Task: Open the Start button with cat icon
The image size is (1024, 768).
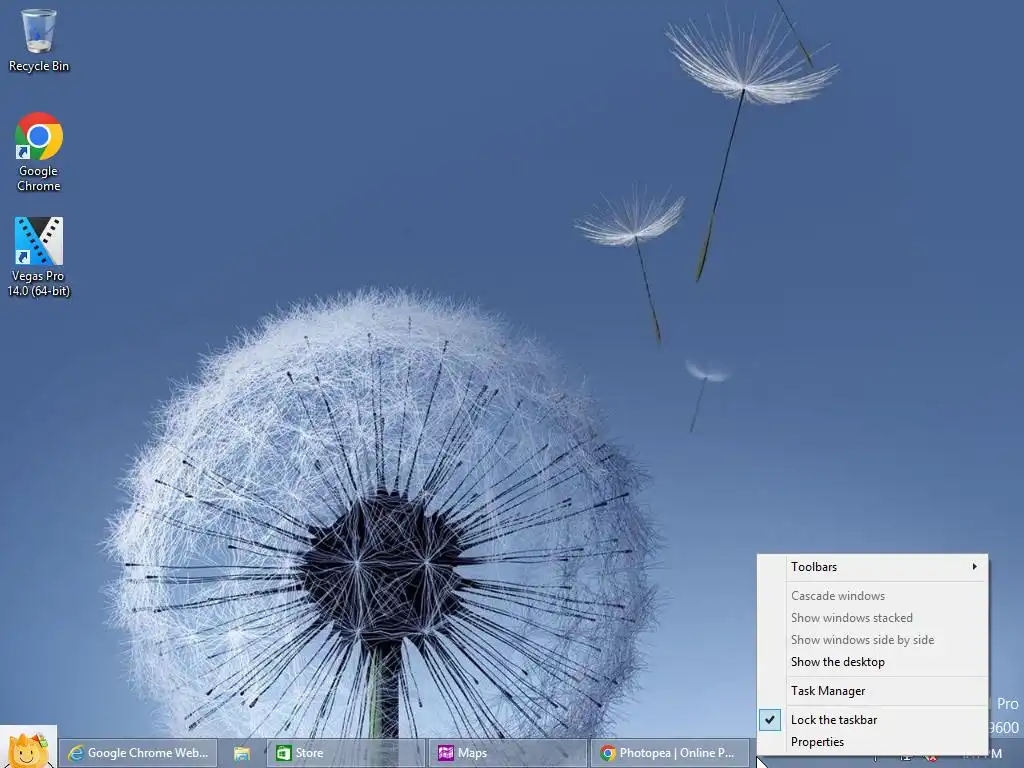Action: click(28, 747)
